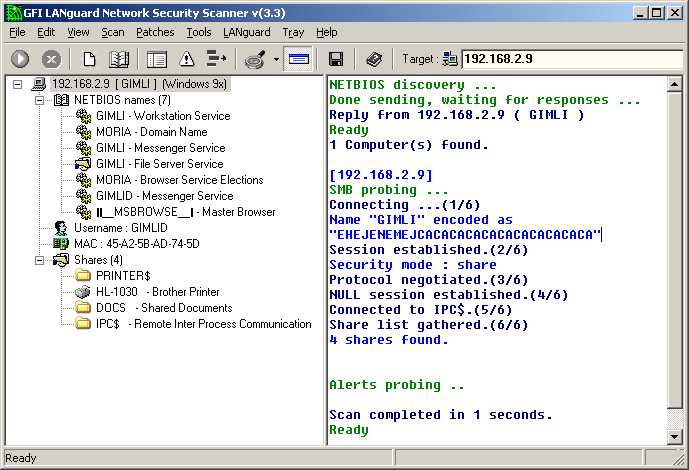Click folder icon beside IPC$
The width and height of the screenshot is (689, 470).
(83, 324)
